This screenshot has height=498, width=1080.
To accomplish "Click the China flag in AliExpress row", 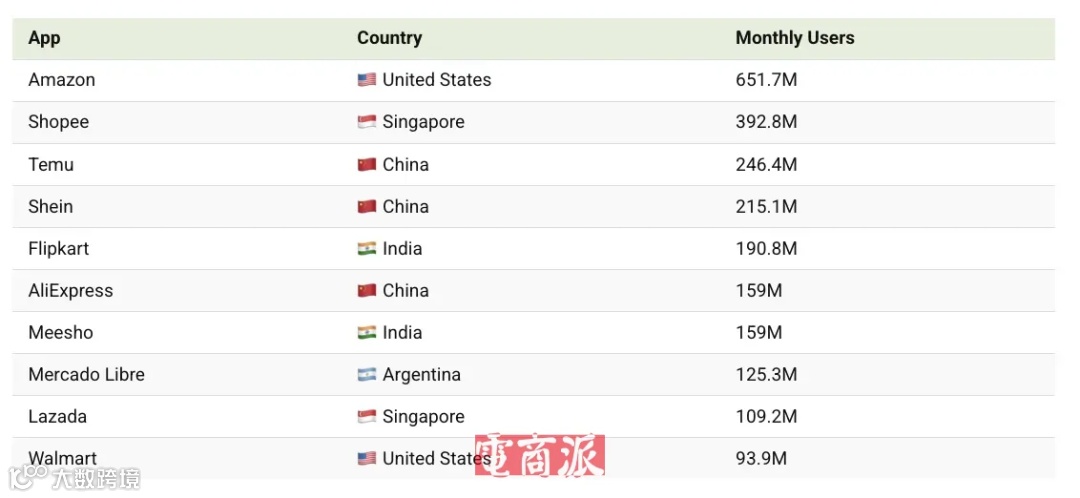I will tap(366, 291).
